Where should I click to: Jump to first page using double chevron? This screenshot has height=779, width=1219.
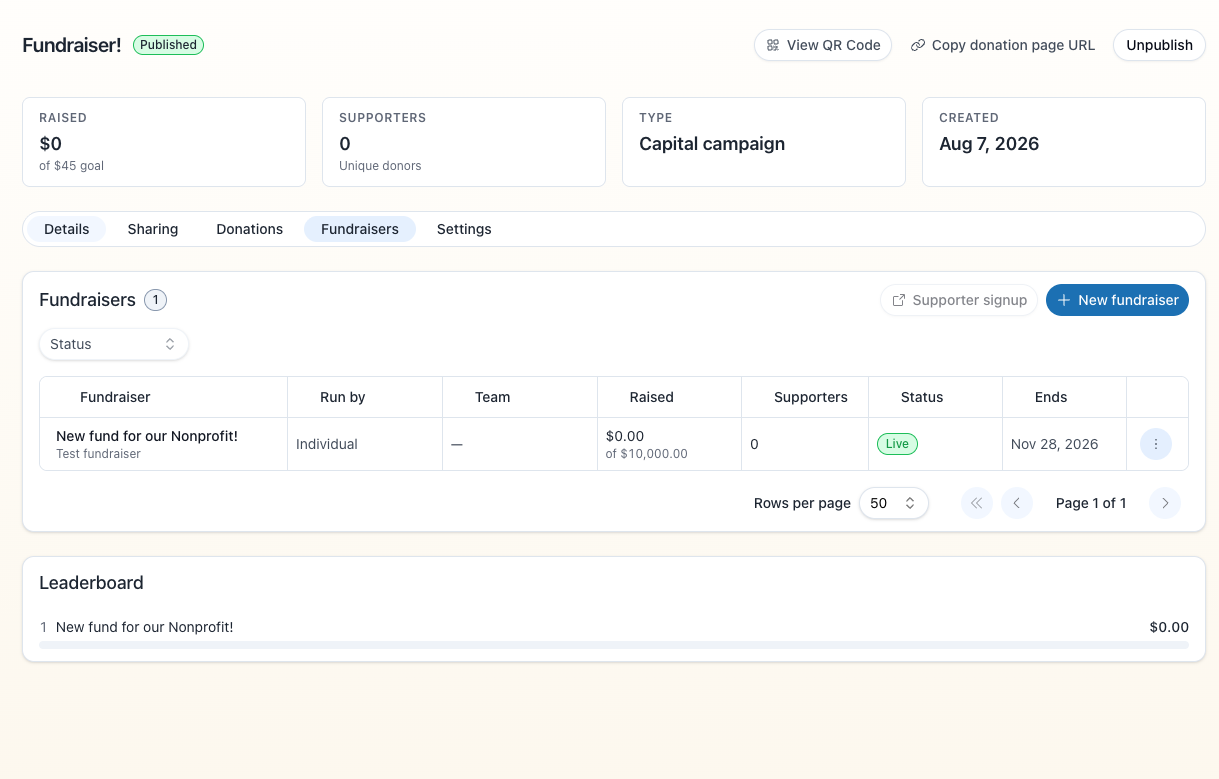(977, 503)
